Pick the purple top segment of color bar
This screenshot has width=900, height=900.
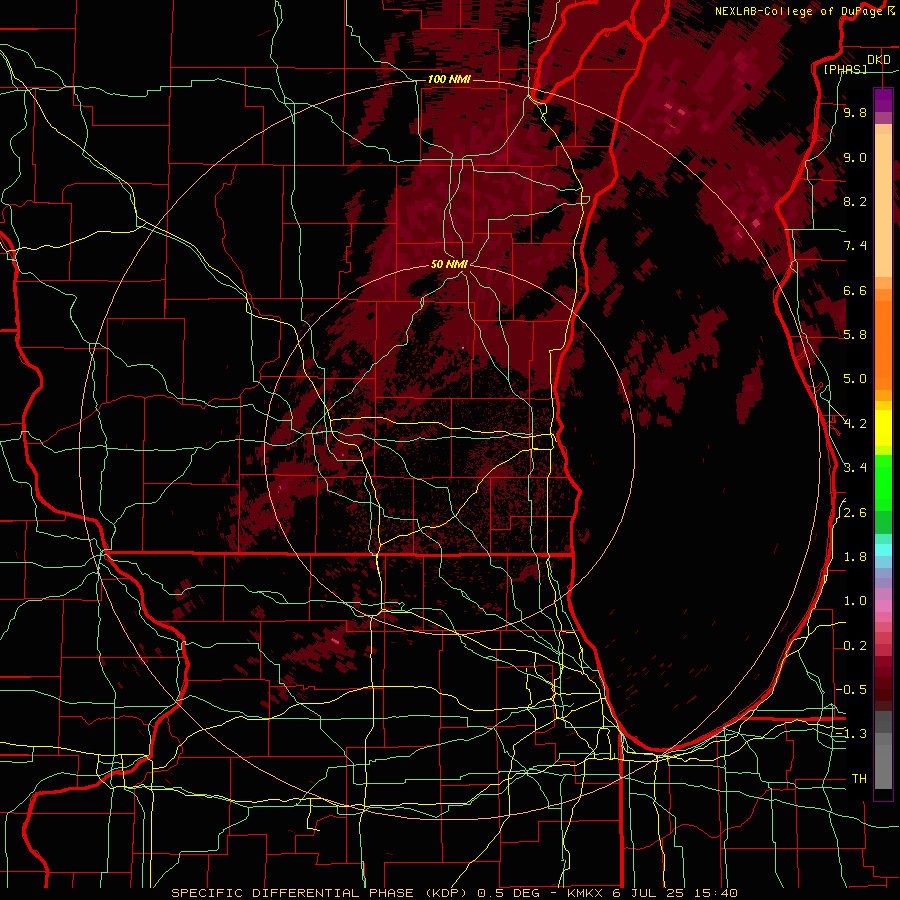(883, 100)
